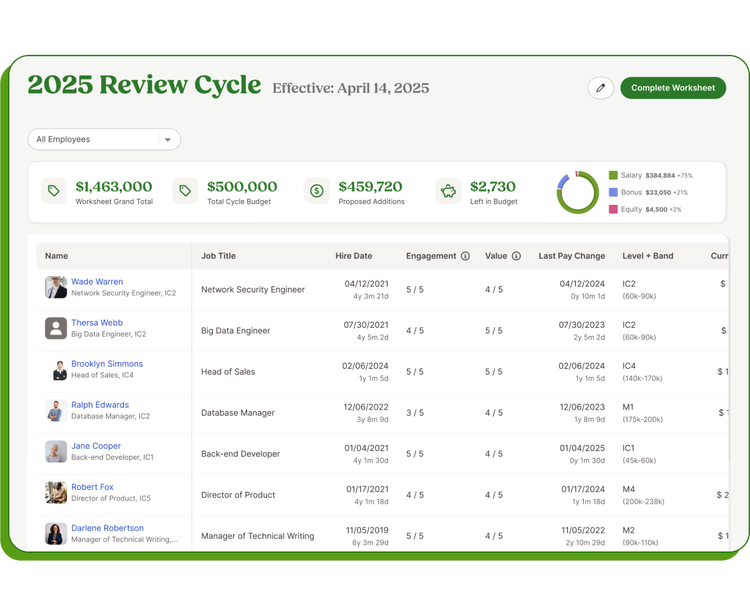750x609 pixels.
Task: Click the Manager of Technical Writing cell
Action: tap(257, 536)
